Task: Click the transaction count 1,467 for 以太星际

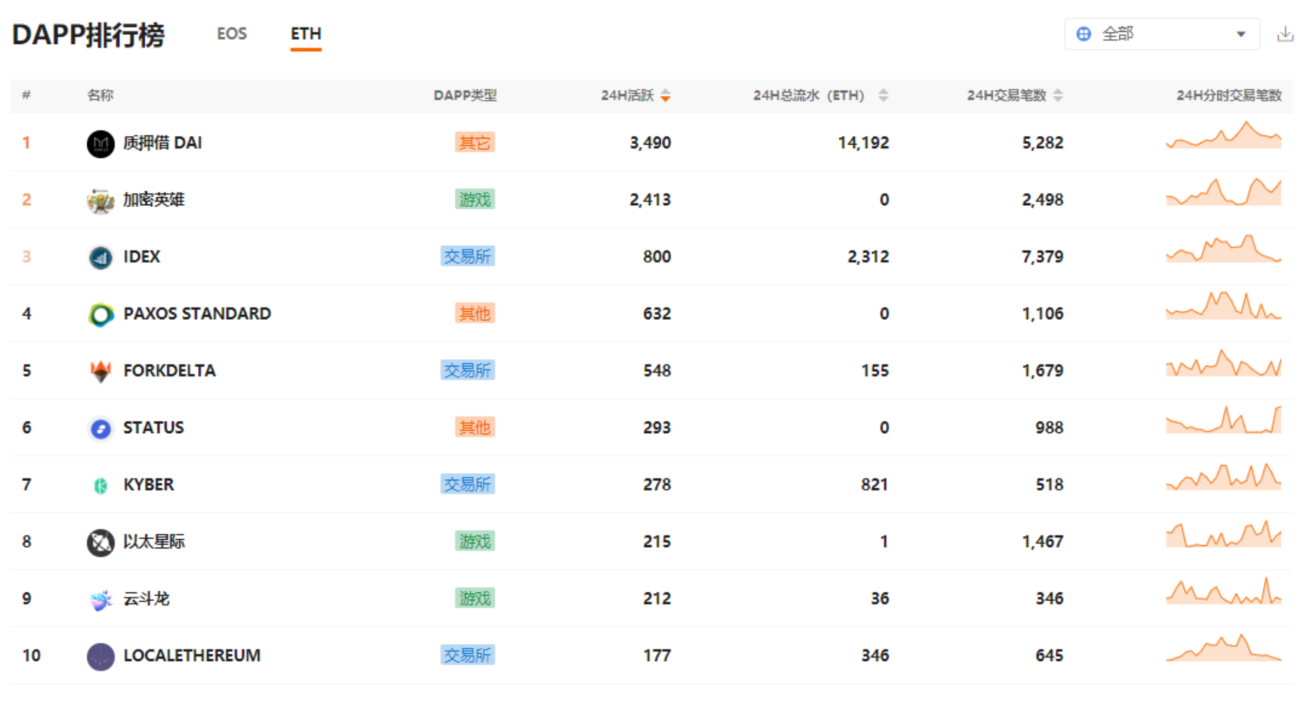Action: coord(1042,542)
